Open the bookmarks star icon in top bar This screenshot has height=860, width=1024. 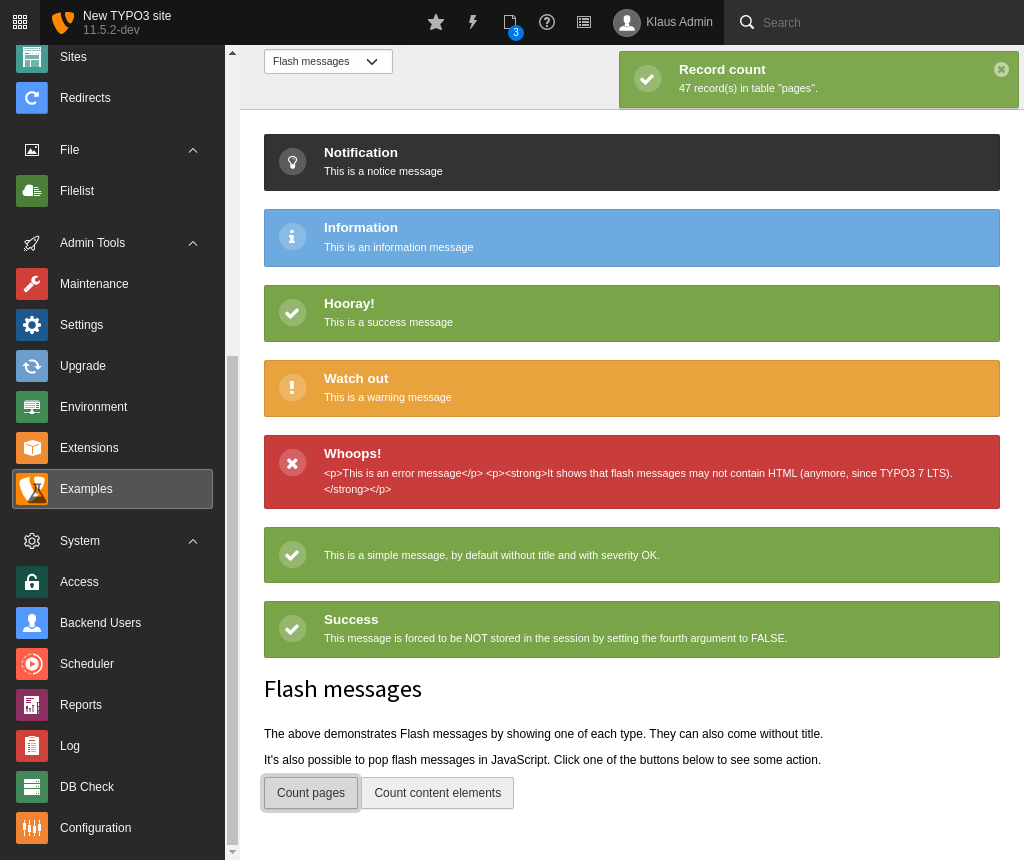tap(436, 22)
